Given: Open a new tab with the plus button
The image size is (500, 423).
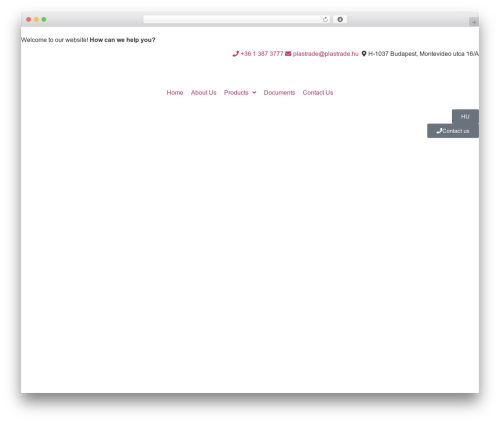Looking at the screenshot, I should 474,22.
